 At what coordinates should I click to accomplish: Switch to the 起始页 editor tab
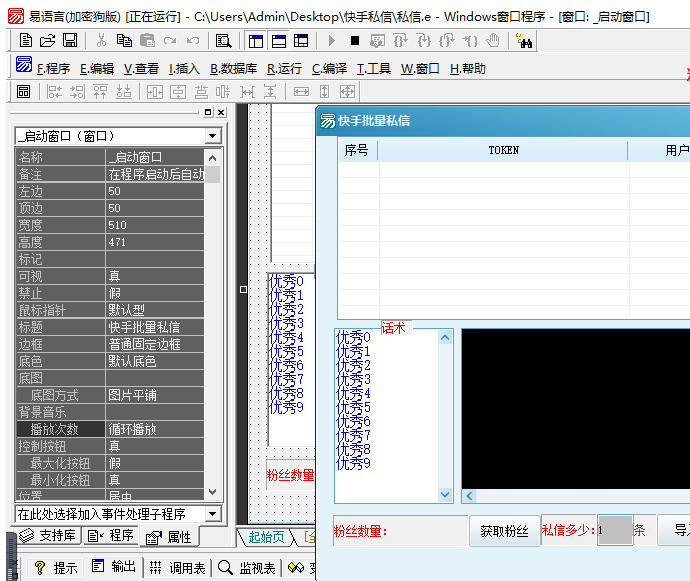[x=266, y=537]
